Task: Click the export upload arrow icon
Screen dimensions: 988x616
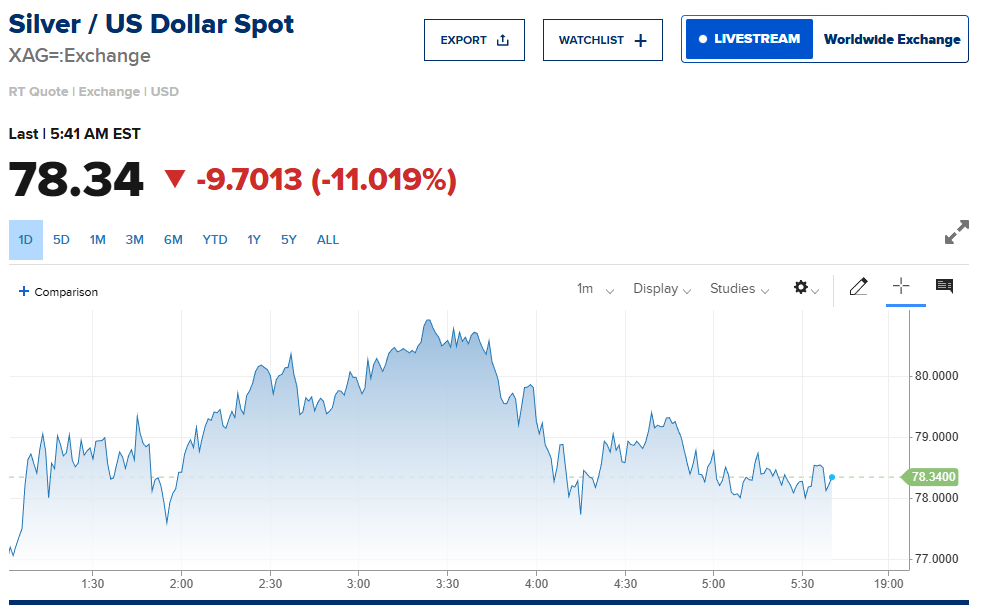Action: pyautogui.click(x=503, y=40)
